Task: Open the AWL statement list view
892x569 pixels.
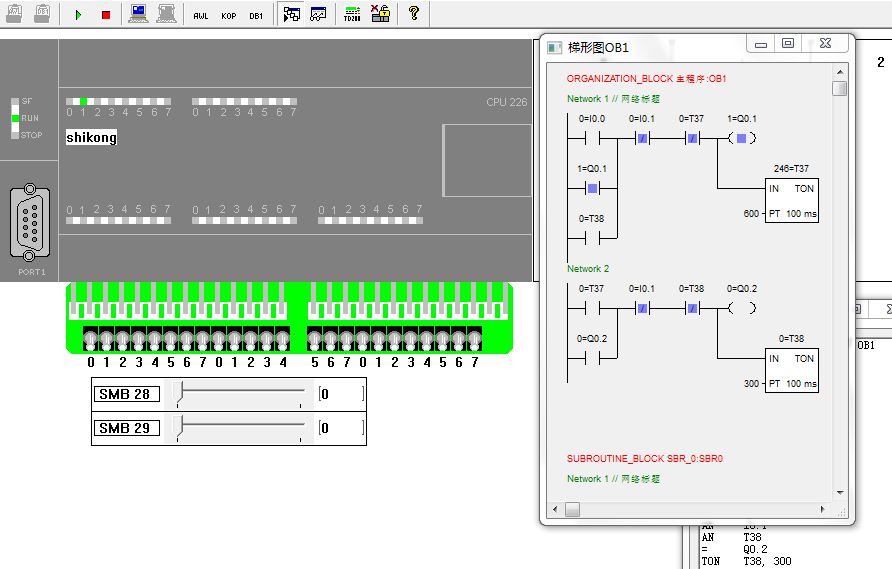Action: click(201, 15)
